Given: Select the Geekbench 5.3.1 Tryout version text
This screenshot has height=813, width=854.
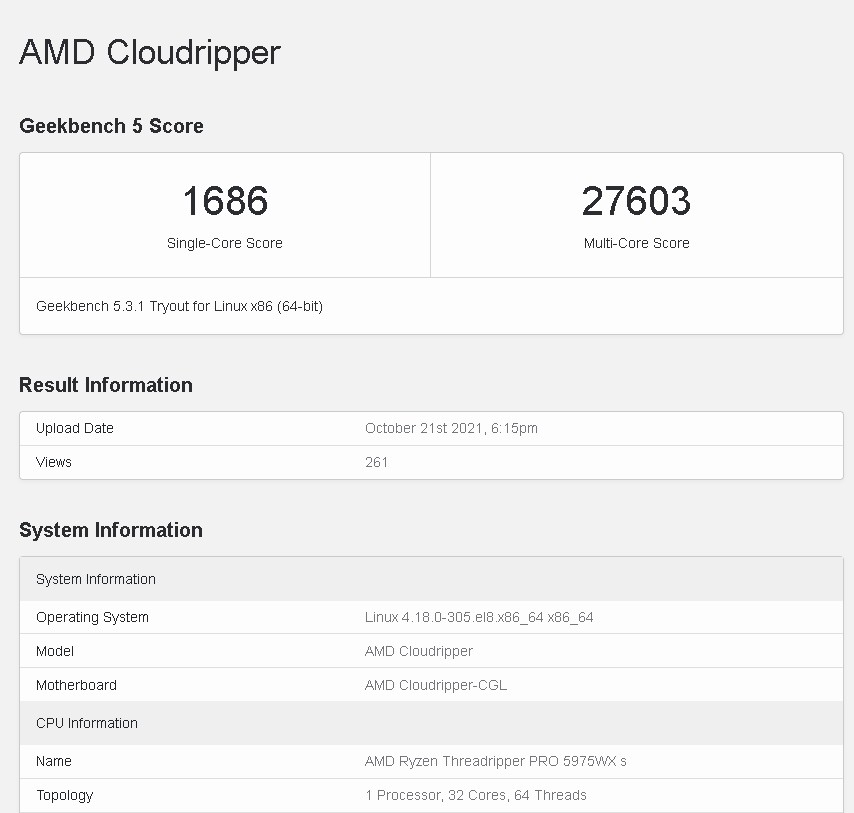Looking at the screenshot, I should coord(179,306).
